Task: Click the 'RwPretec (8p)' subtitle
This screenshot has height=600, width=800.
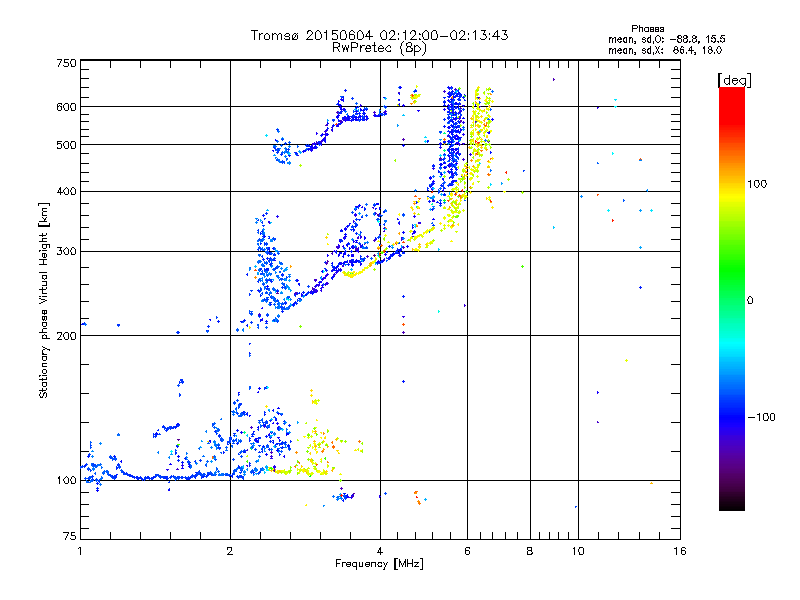Action: 379,48
